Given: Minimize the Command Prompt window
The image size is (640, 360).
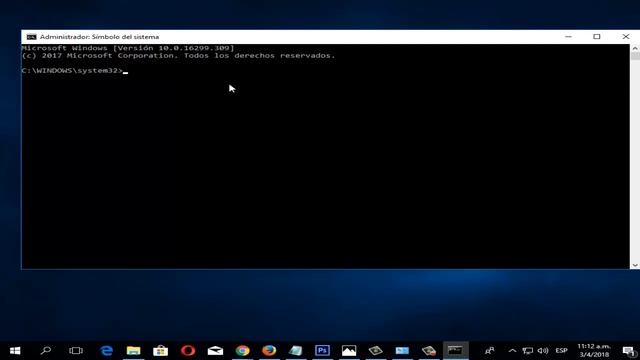Looking at the screenshot, I should [x=568, y=37].
